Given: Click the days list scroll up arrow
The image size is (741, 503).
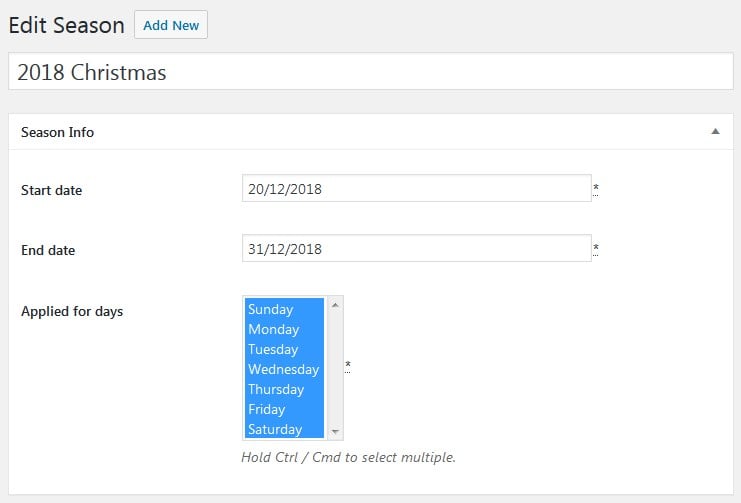Looking at the screenshot, I should click(335, 304).
